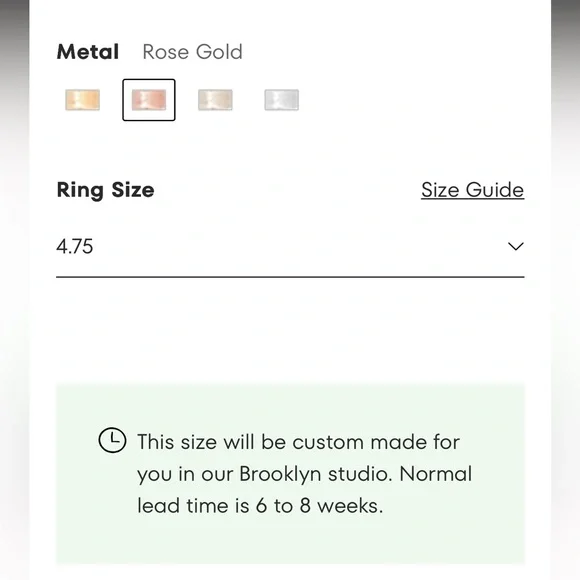Click the "Ring Size" heading
The image size is (580, 580).
105,190
